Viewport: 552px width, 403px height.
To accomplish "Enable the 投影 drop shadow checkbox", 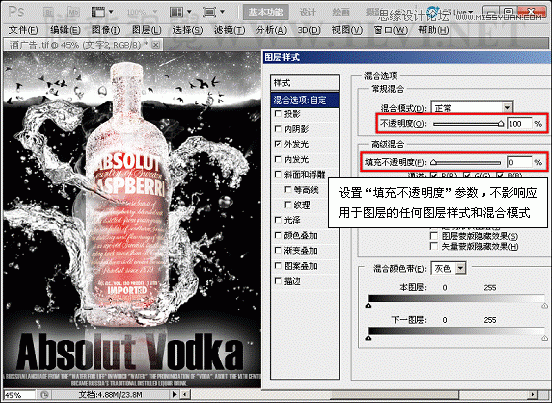I will (x=278, y=113).
